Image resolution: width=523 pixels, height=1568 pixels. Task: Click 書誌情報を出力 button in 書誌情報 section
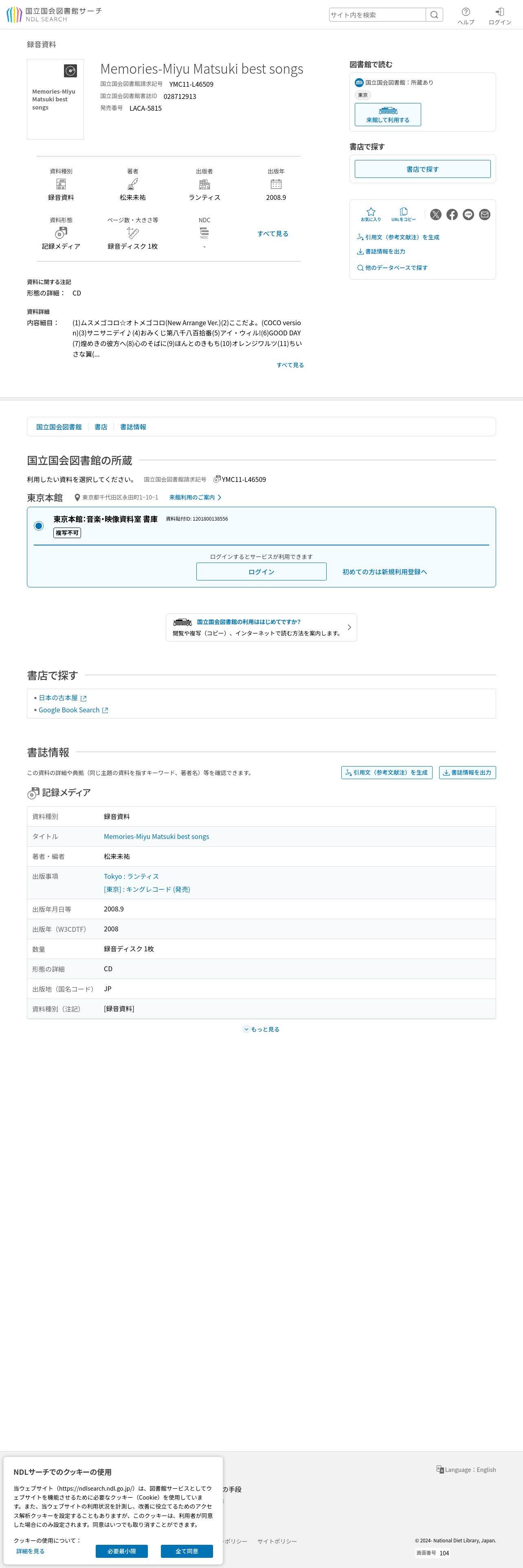click(468, 773)
